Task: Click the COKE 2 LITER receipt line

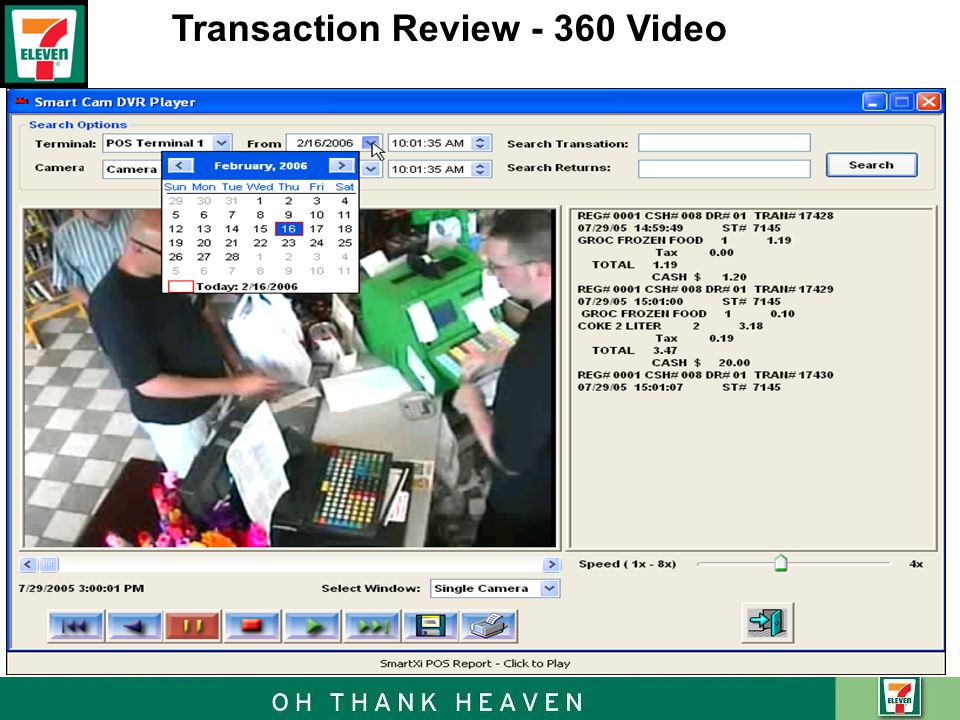Action: tap(670, 326)
